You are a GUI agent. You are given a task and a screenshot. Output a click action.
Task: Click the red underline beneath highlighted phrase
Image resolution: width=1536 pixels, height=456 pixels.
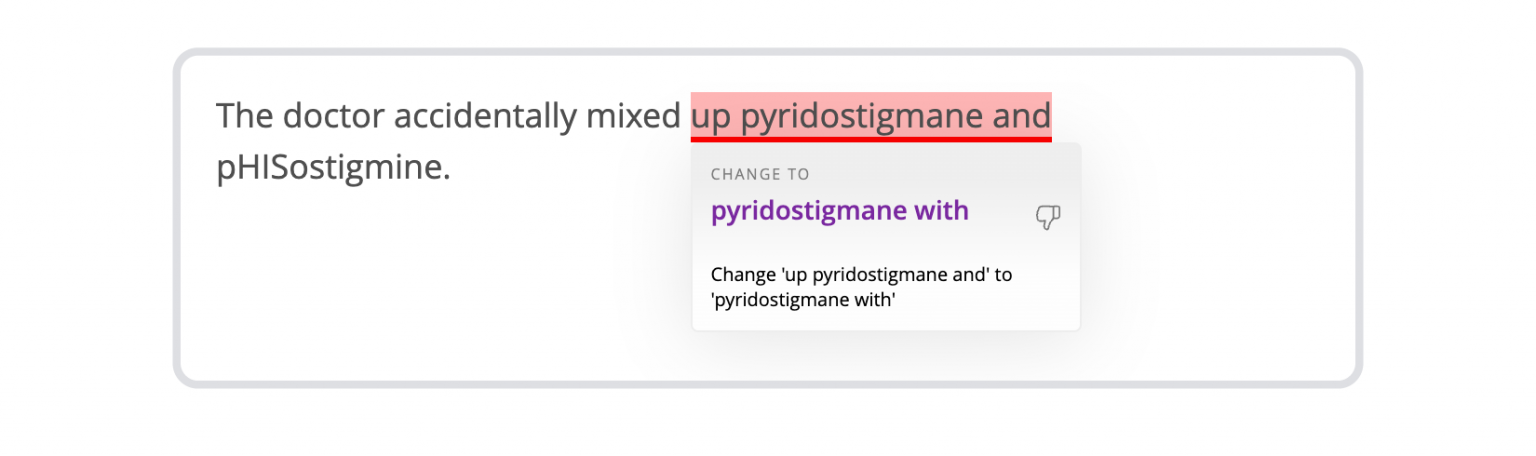[x=870, y=139]
